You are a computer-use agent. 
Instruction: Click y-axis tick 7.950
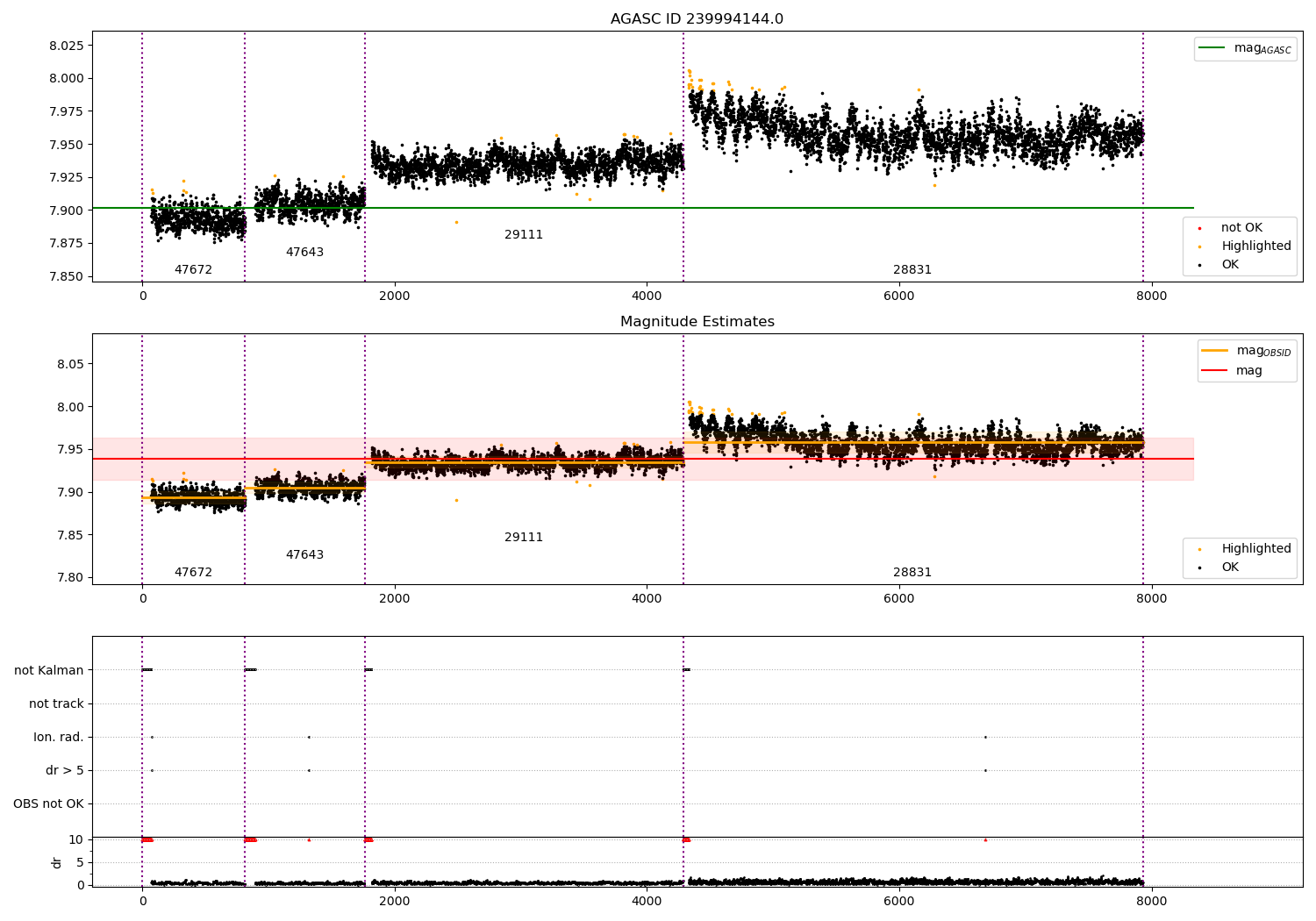click(67, 145)
